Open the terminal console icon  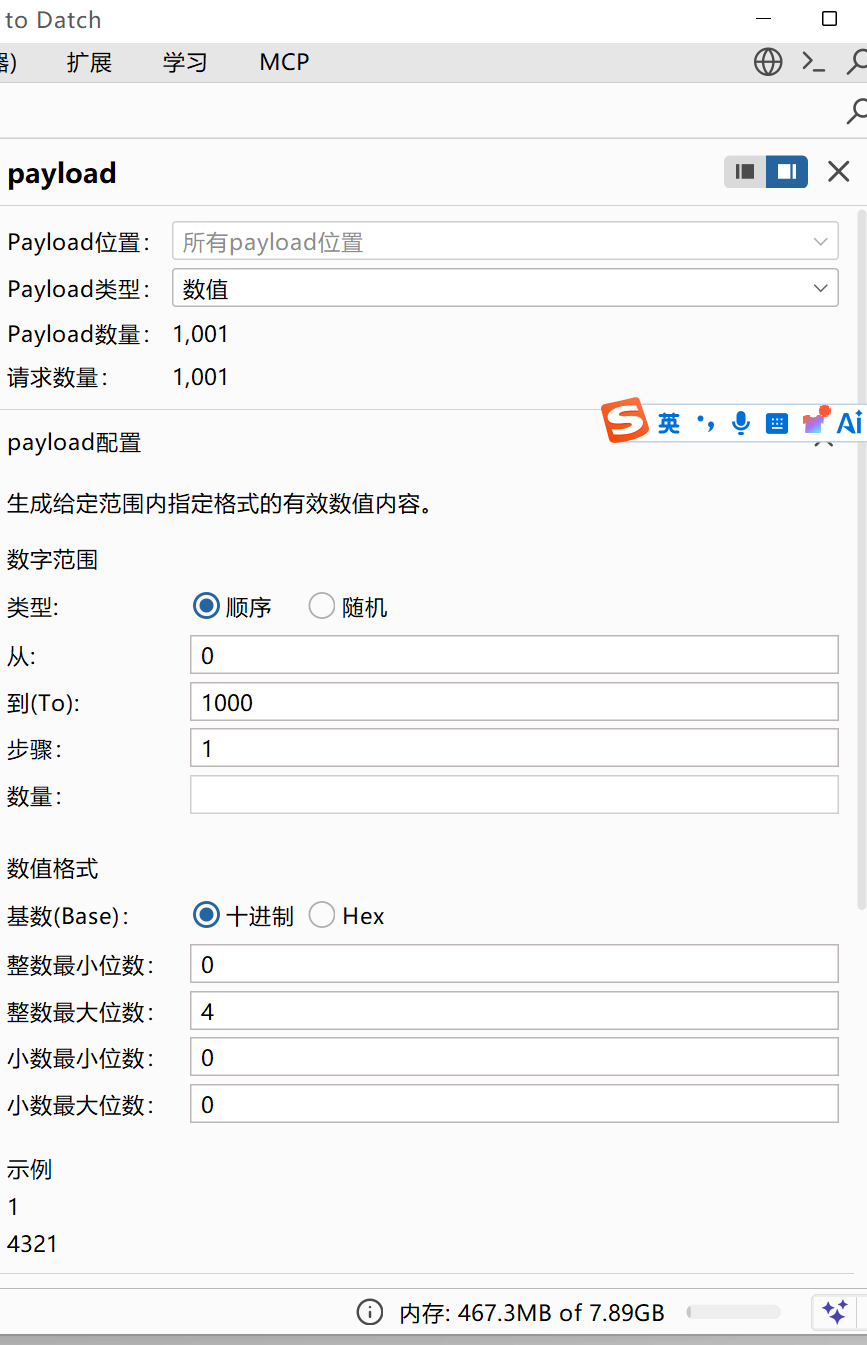(814, 62)
